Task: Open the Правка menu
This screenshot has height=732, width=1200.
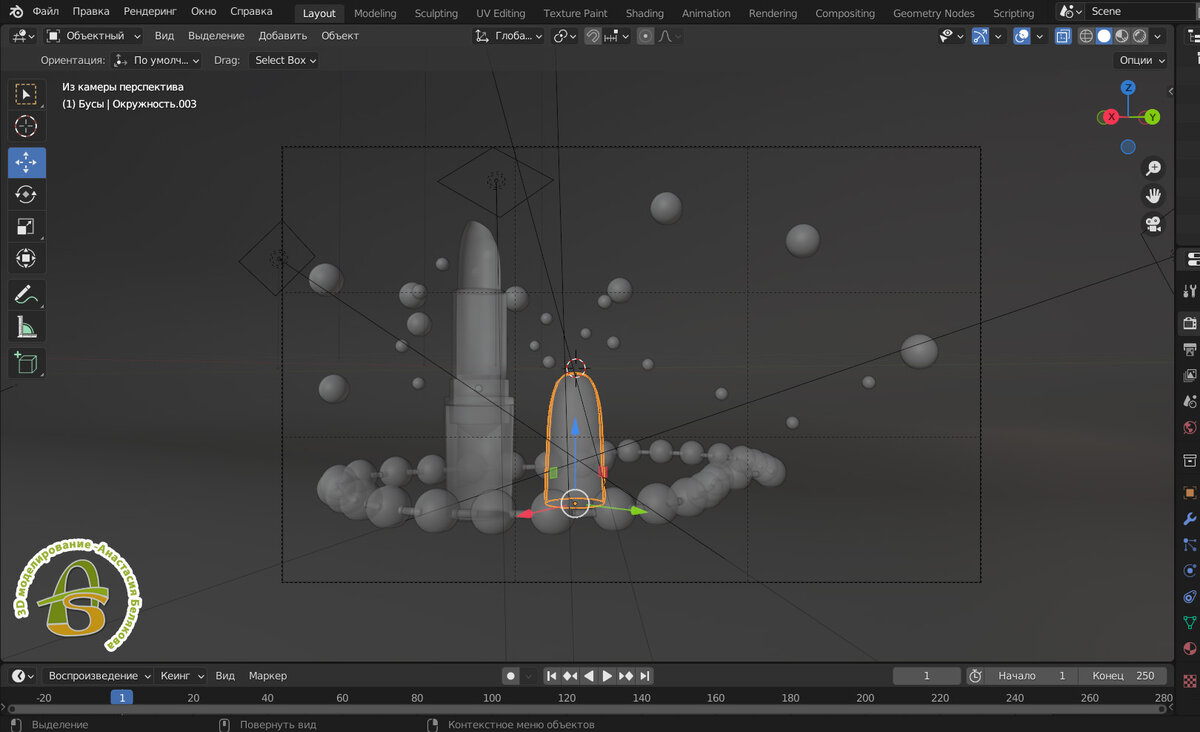Action: point(91,12)
